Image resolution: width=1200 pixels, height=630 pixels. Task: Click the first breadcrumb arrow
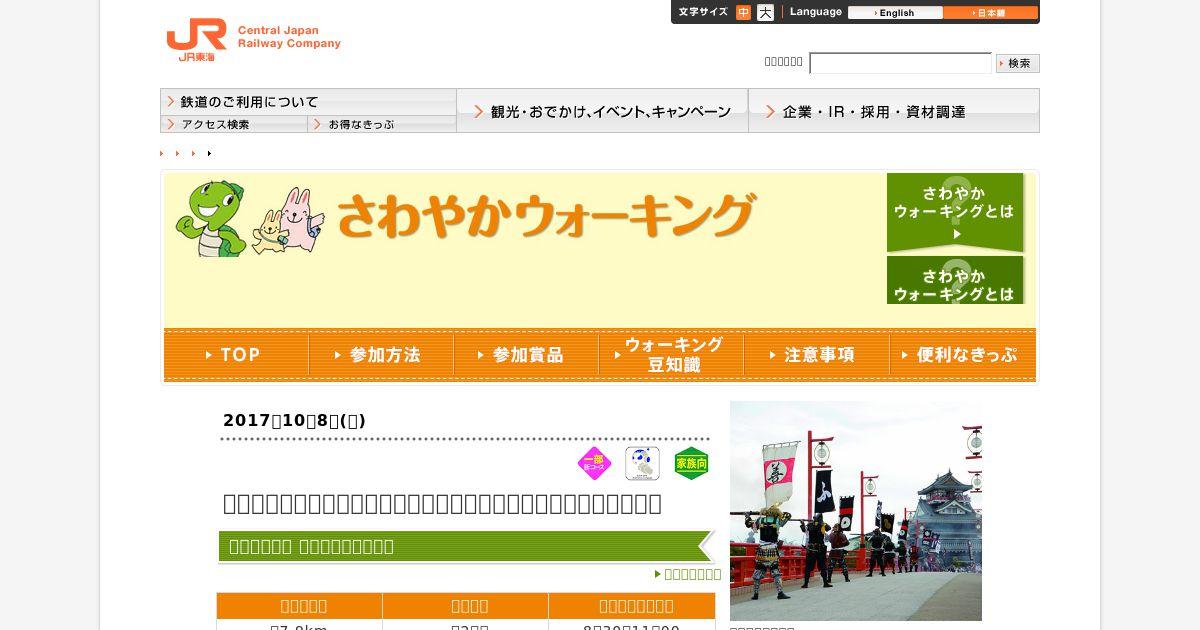point(161,153)
